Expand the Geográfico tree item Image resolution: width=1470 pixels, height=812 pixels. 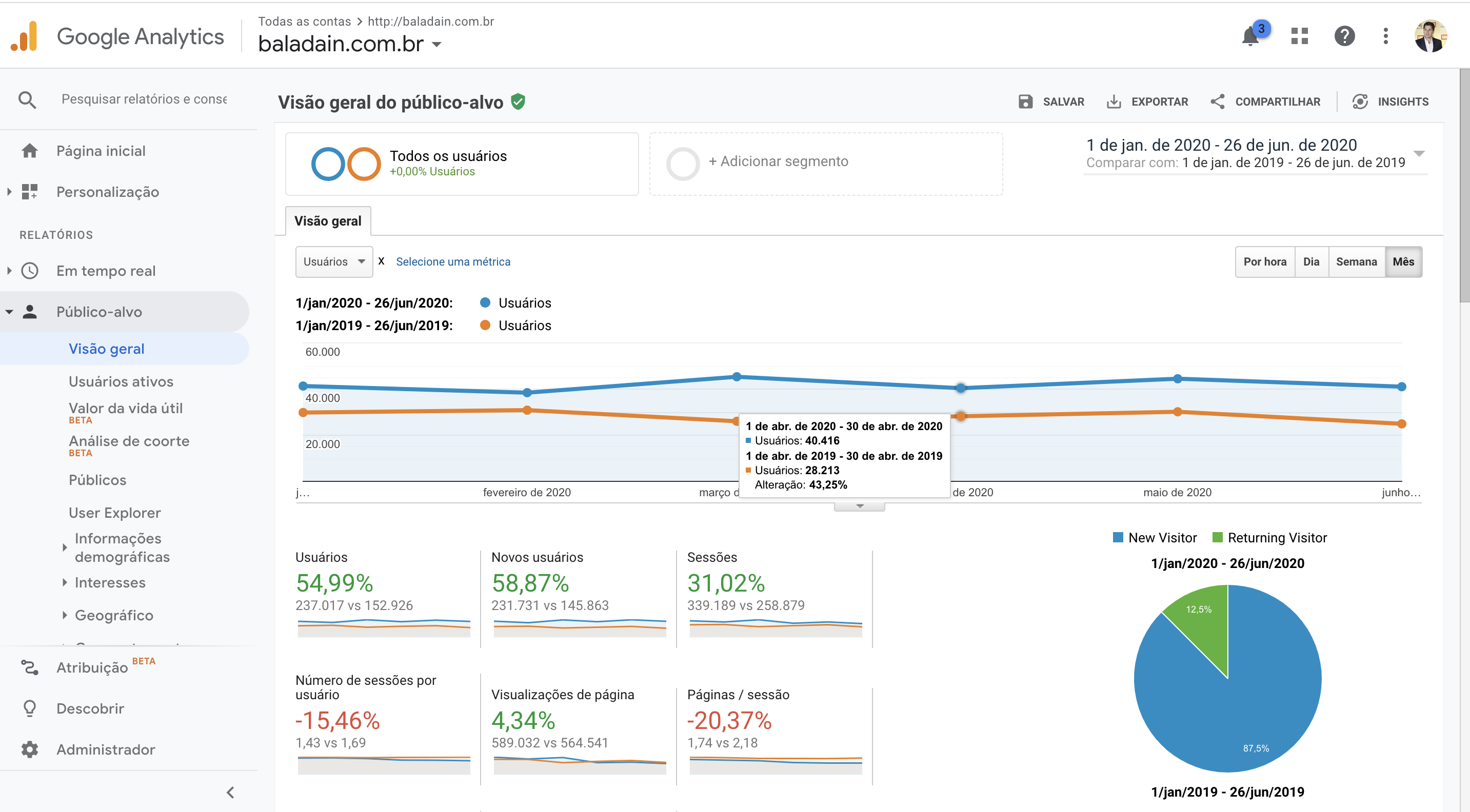coord(65,615)
